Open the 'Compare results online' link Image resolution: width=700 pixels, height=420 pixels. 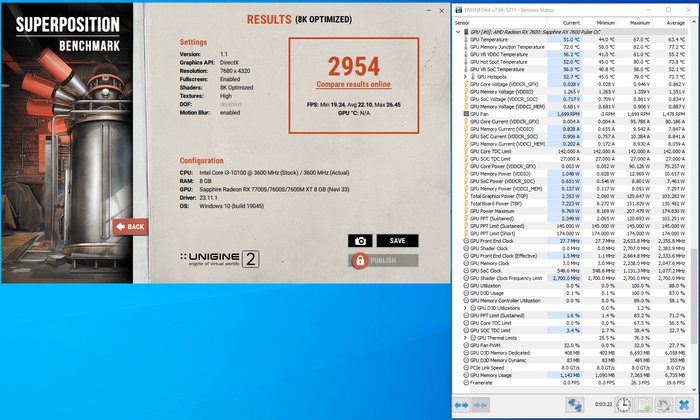(x=353, y=84)
